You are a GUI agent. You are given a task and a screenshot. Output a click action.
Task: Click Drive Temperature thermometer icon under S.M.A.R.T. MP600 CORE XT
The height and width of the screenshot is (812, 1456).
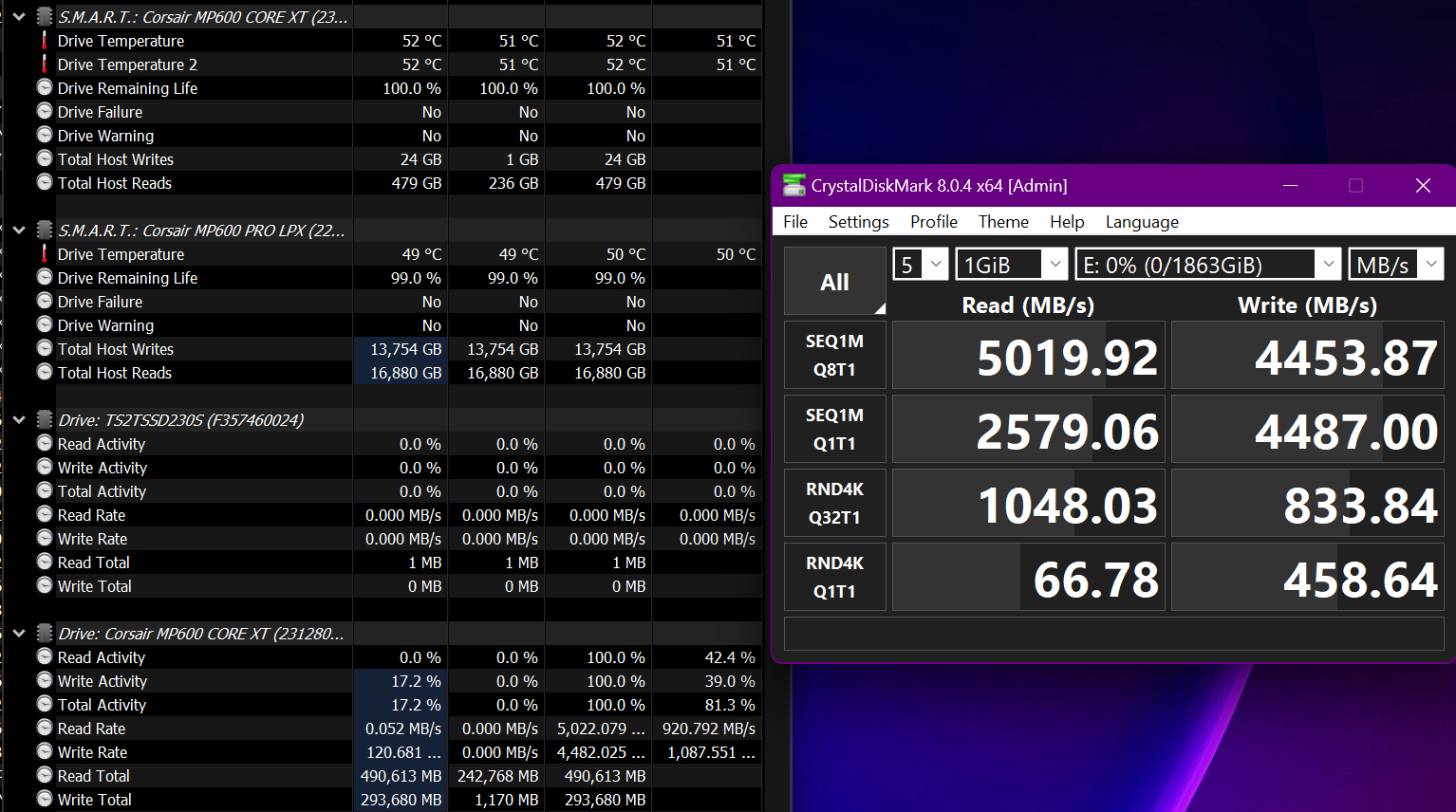click(44, 40)
